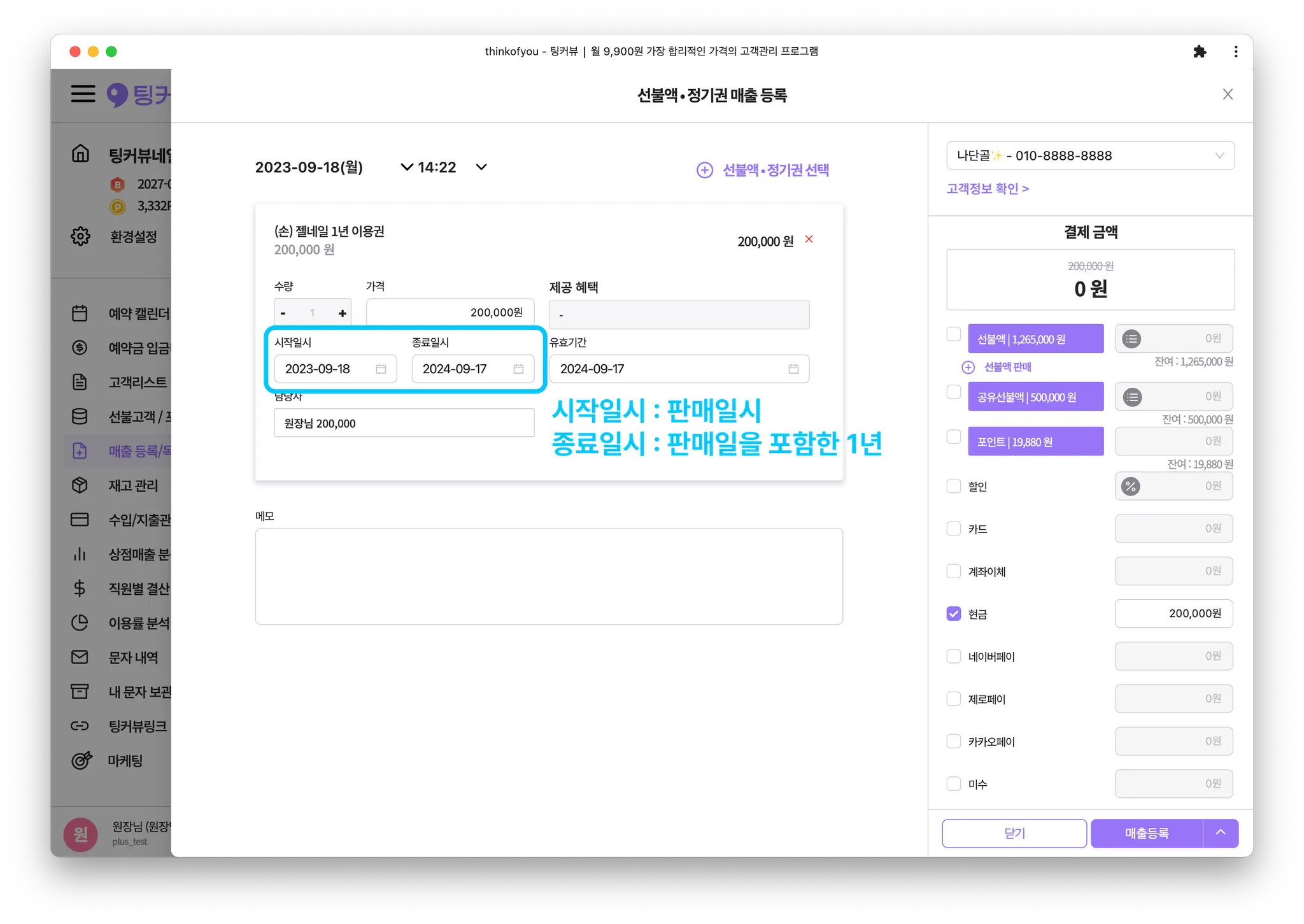
Task: Open 고객리스트 in sidebar
Action: [137, 382]
